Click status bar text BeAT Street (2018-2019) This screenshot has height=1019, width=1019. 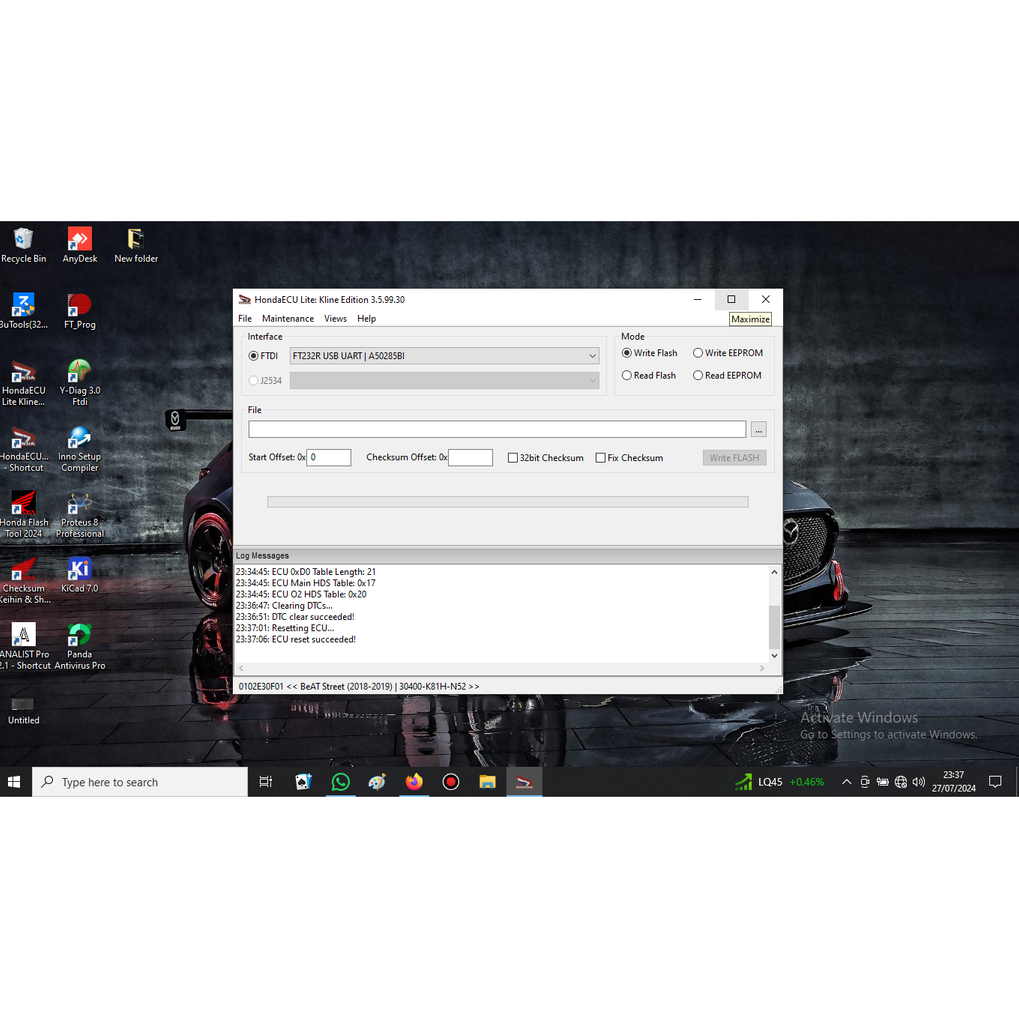point(346,686)
